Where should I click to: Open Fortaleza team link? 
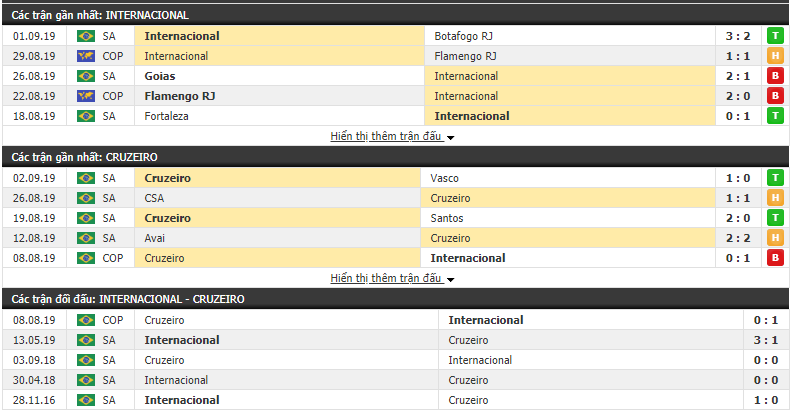[x=166, y=116]
